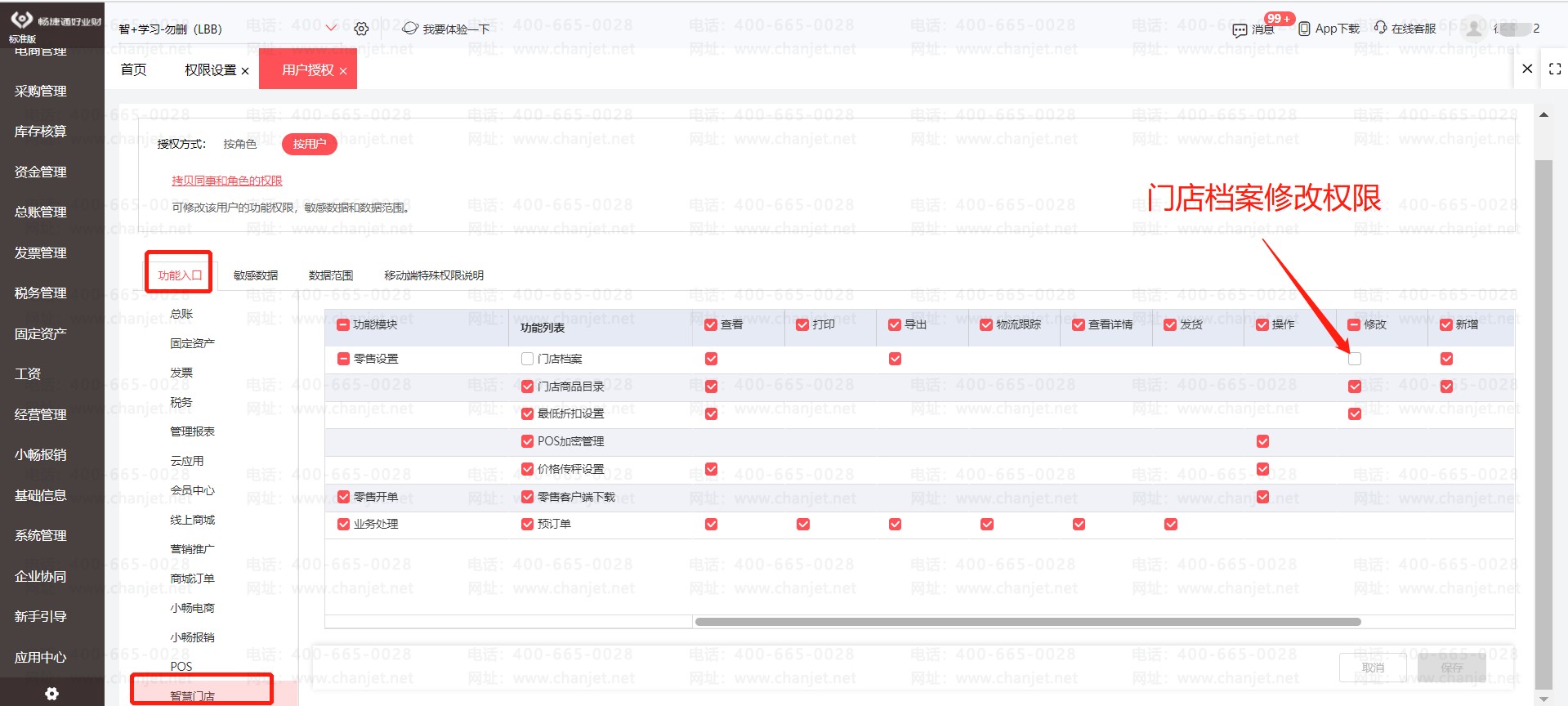Switch to the 权限设置 tab

coord(210,70)
